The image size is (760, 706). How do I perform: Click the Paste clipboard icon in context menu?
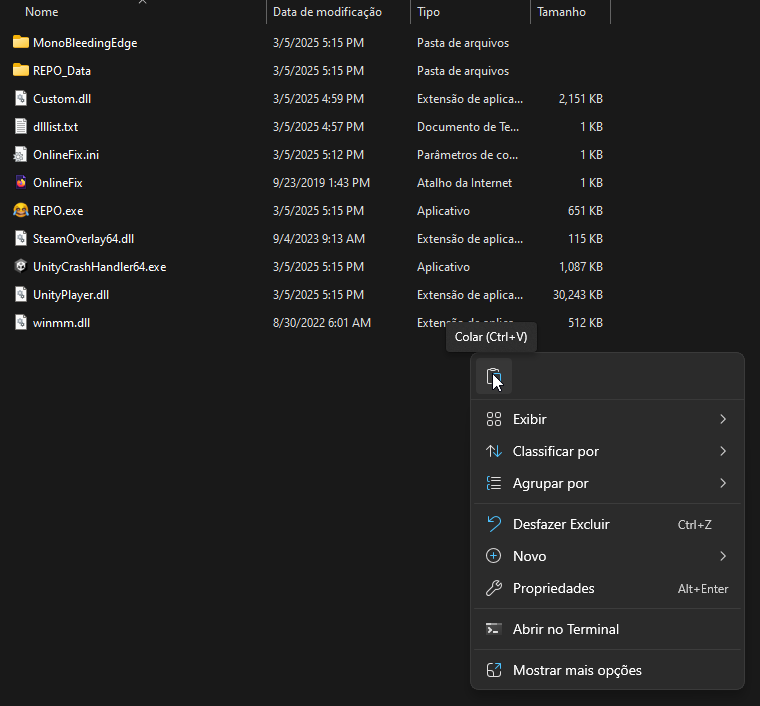click(x=494, y=378)
